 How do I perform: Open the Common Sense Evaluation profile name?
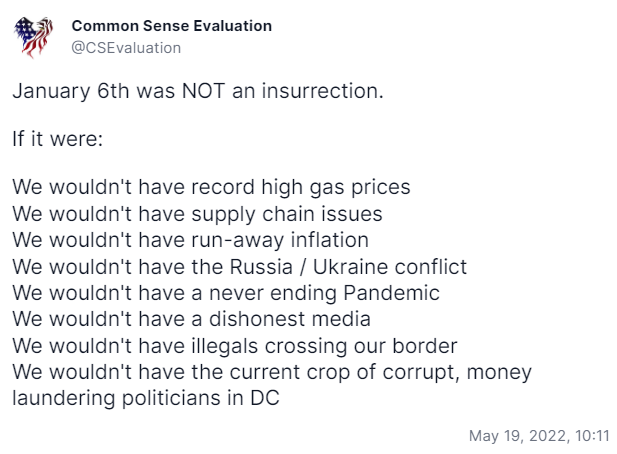(172, 26)
